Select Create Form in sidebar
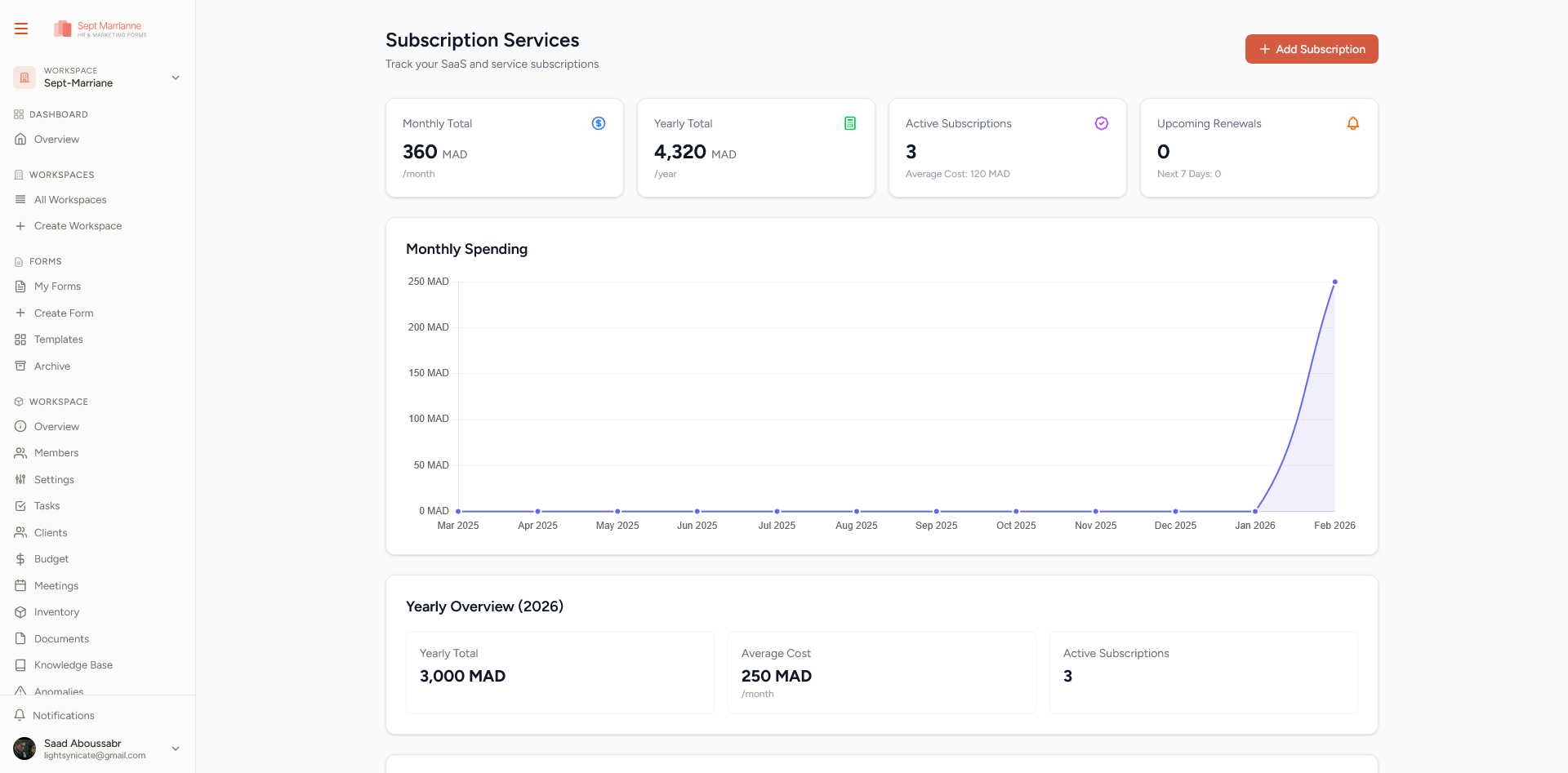 pyautogui.click(x=63, y=313)
